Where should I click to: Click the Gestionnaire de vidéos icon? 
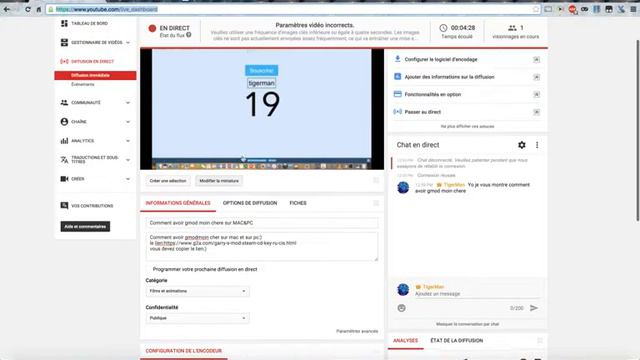point(64,42)
